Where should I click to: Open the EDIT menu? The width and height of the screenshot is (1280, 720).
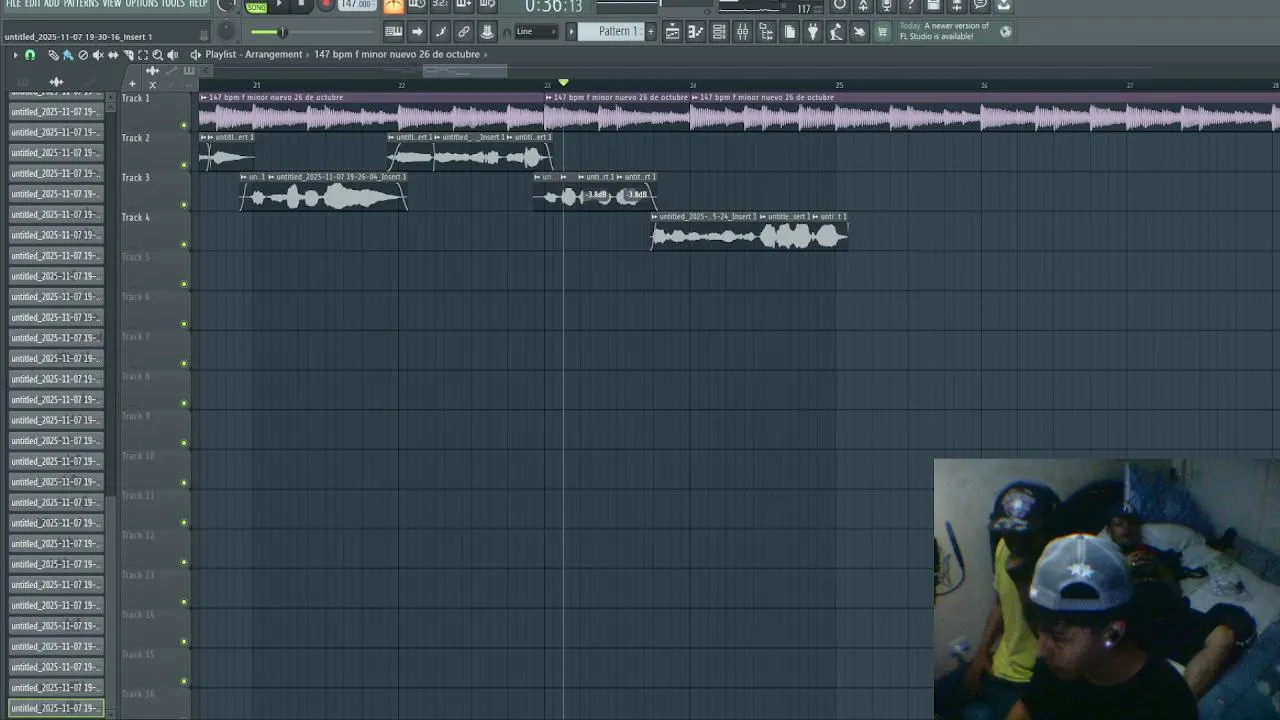pyautogui.click(x=33, y=4)
